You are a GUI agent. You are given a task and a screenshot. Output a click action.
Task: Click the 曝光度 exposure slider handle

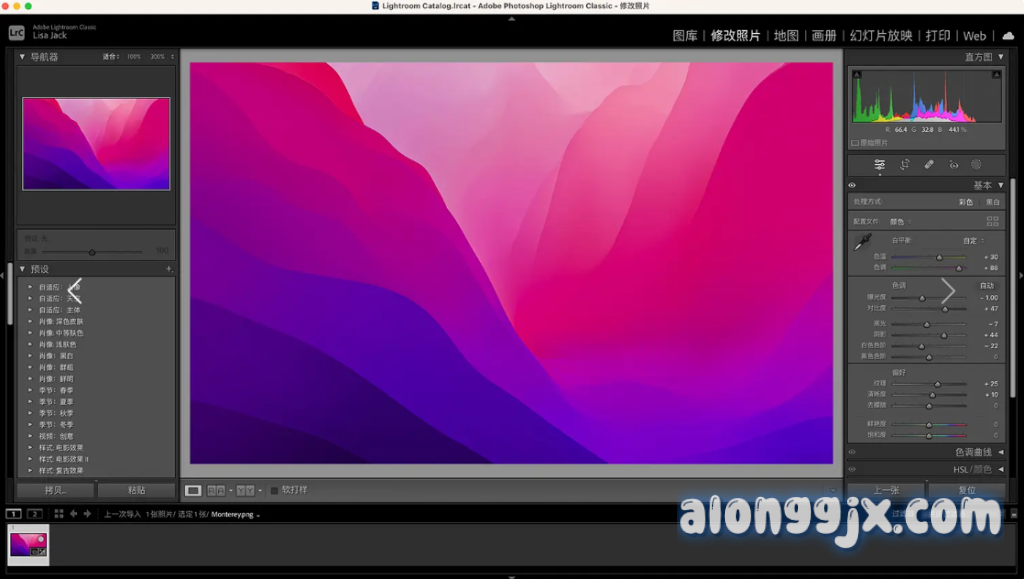tap(922, 298)
